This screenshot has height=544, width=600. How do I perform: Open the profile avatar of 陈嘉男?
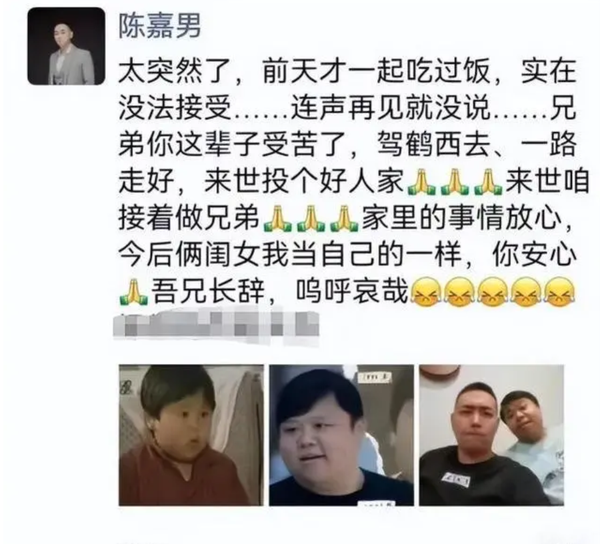point(66,46)
